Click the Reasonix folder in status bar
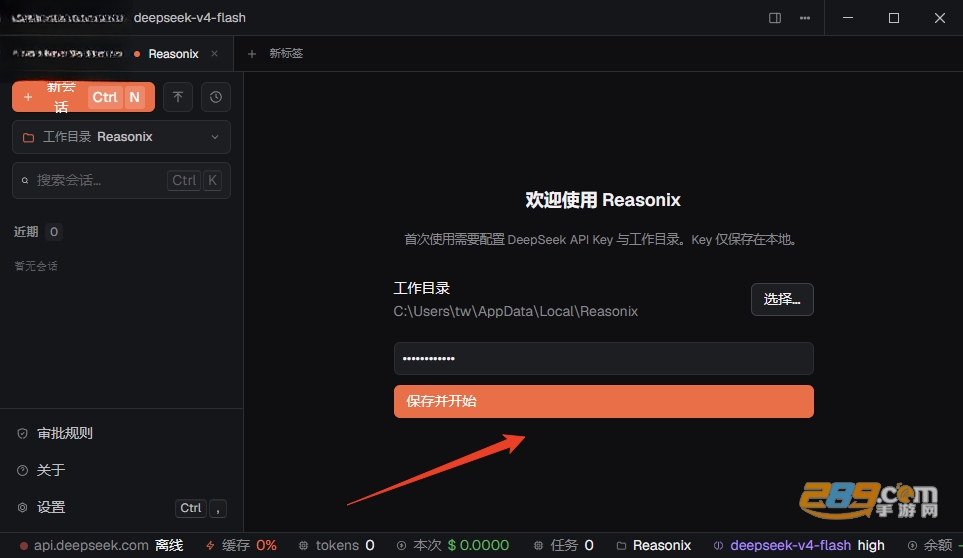 pyautogui.click(x=654, y=545)
